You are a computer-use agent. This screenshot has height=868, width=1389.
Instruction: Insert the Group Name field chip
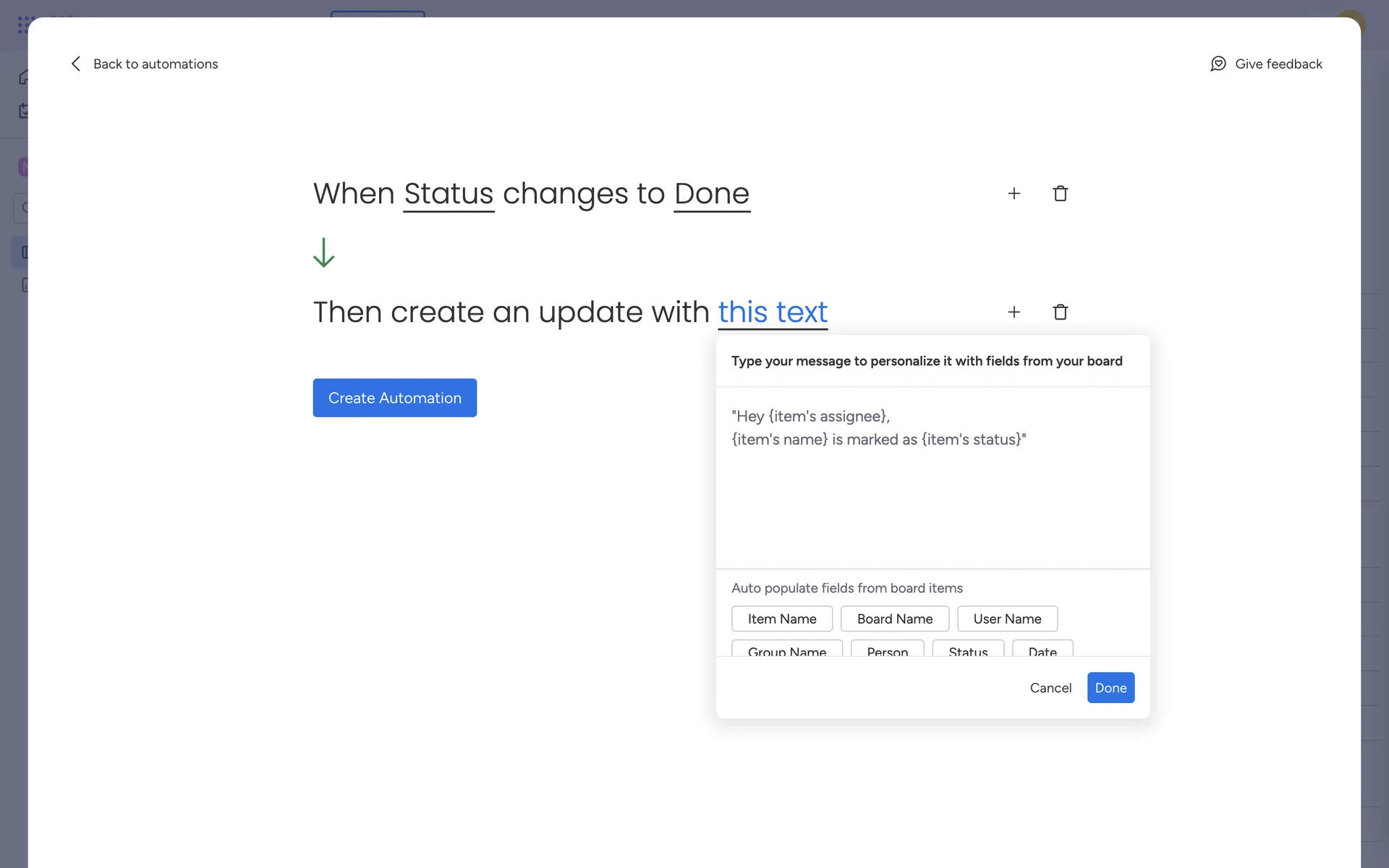(x=786, y=650)
